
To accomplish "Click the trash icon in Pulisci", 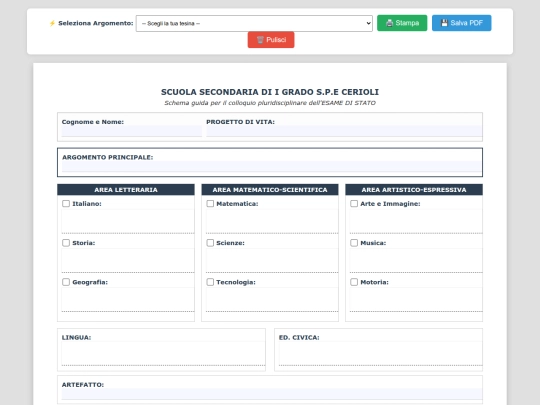I will tap(260, 40).
